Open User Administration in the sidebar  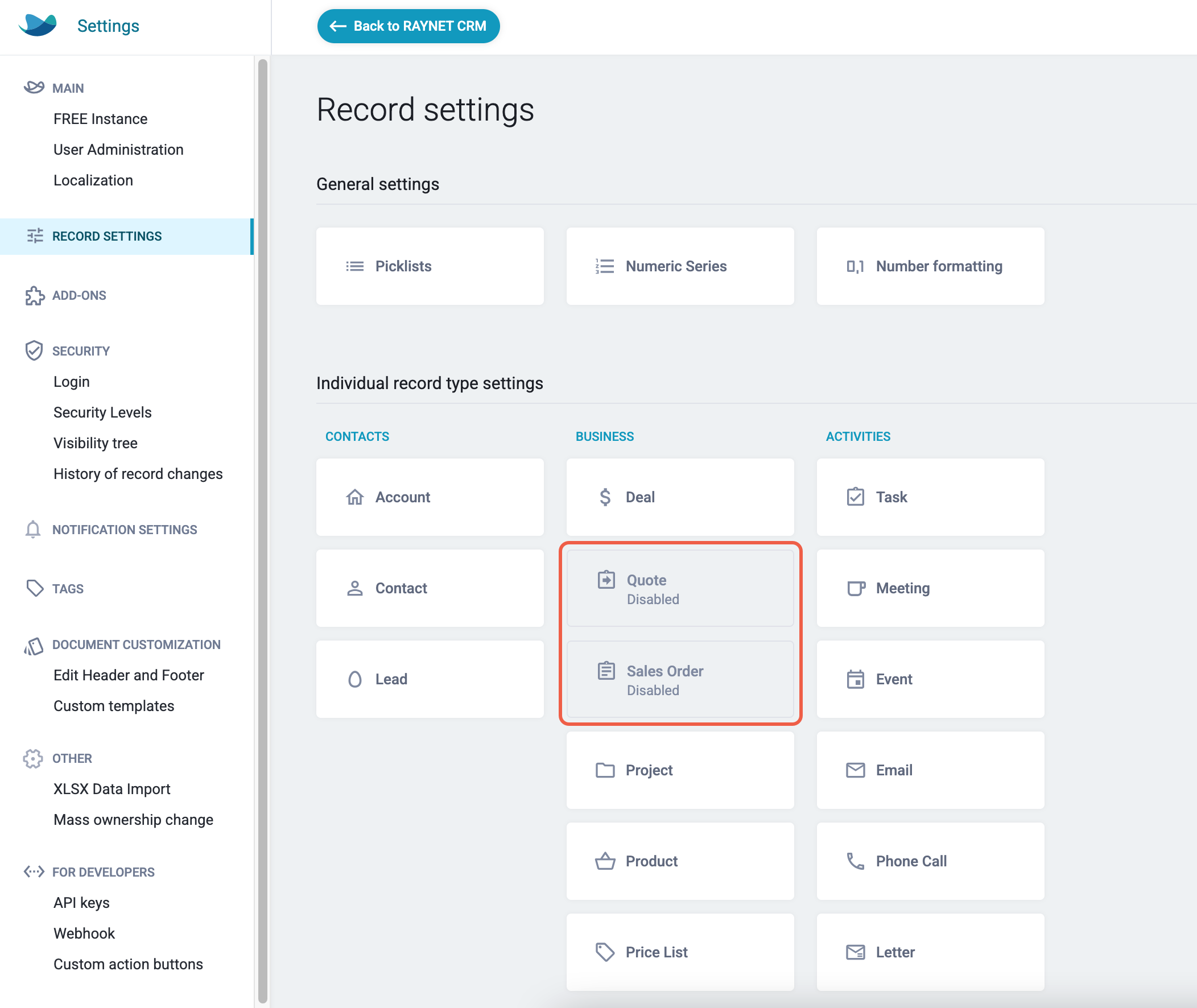click(118, 150)
